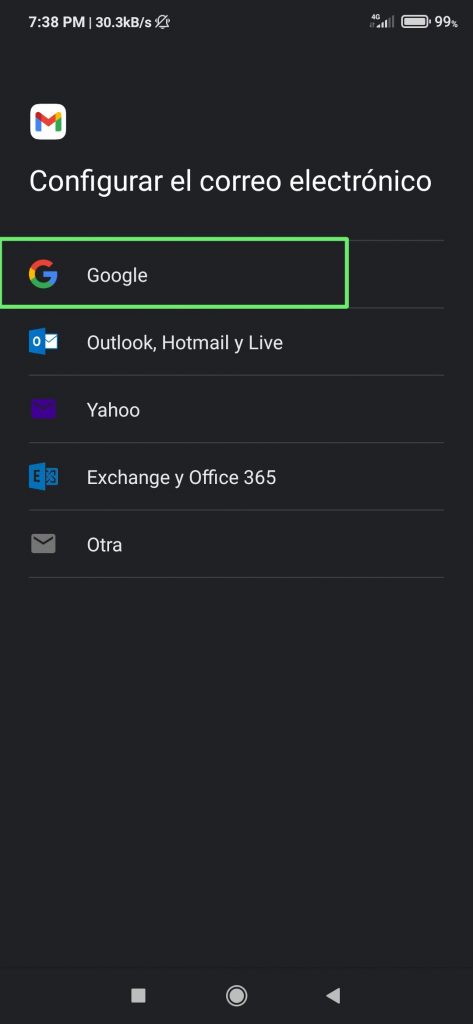
Task: Tap the 4G signal strength icon
Action: (x=382, y=22)
